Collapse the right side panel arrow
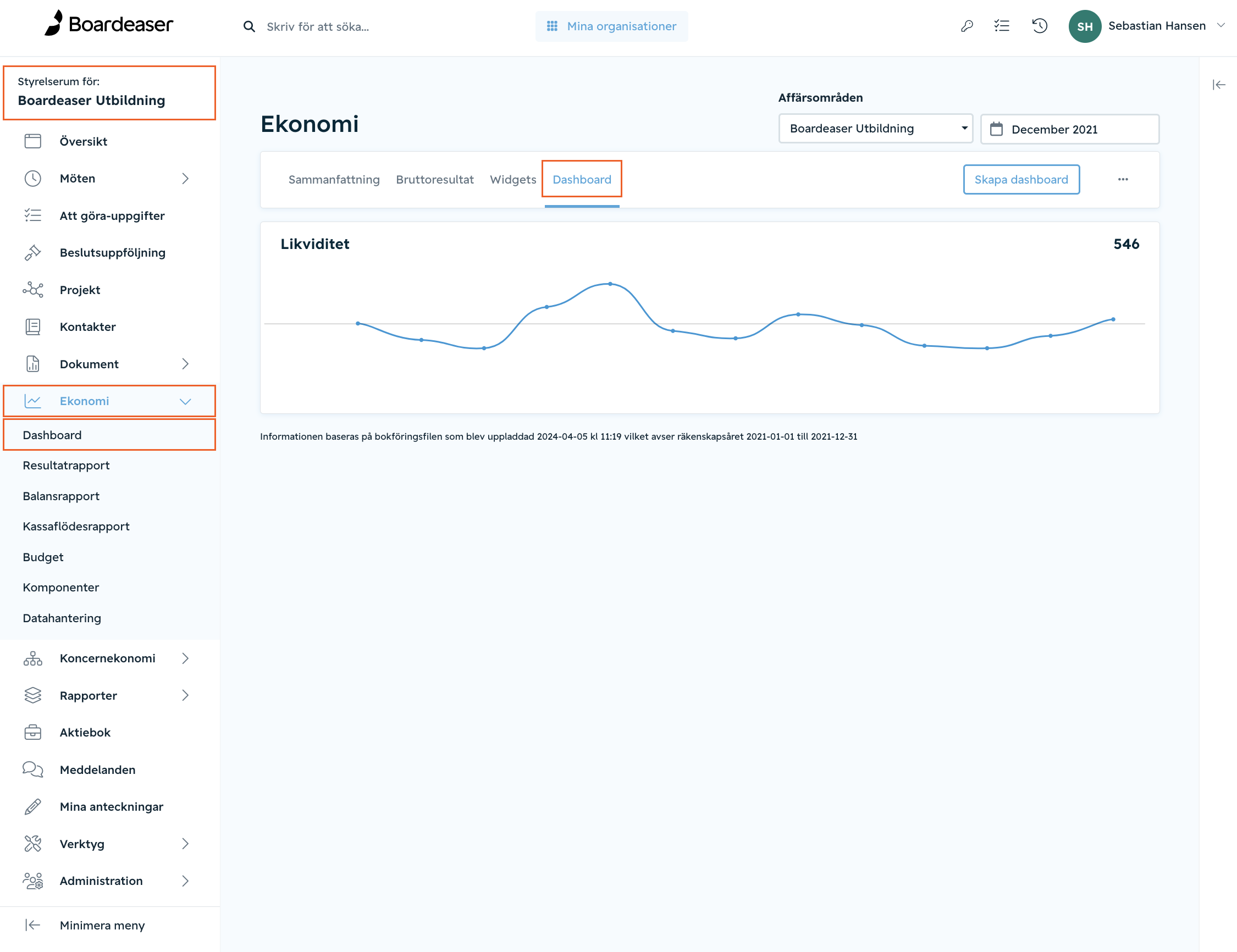Viewport: 1237px width, 952px height. [x=1219, y=85]
